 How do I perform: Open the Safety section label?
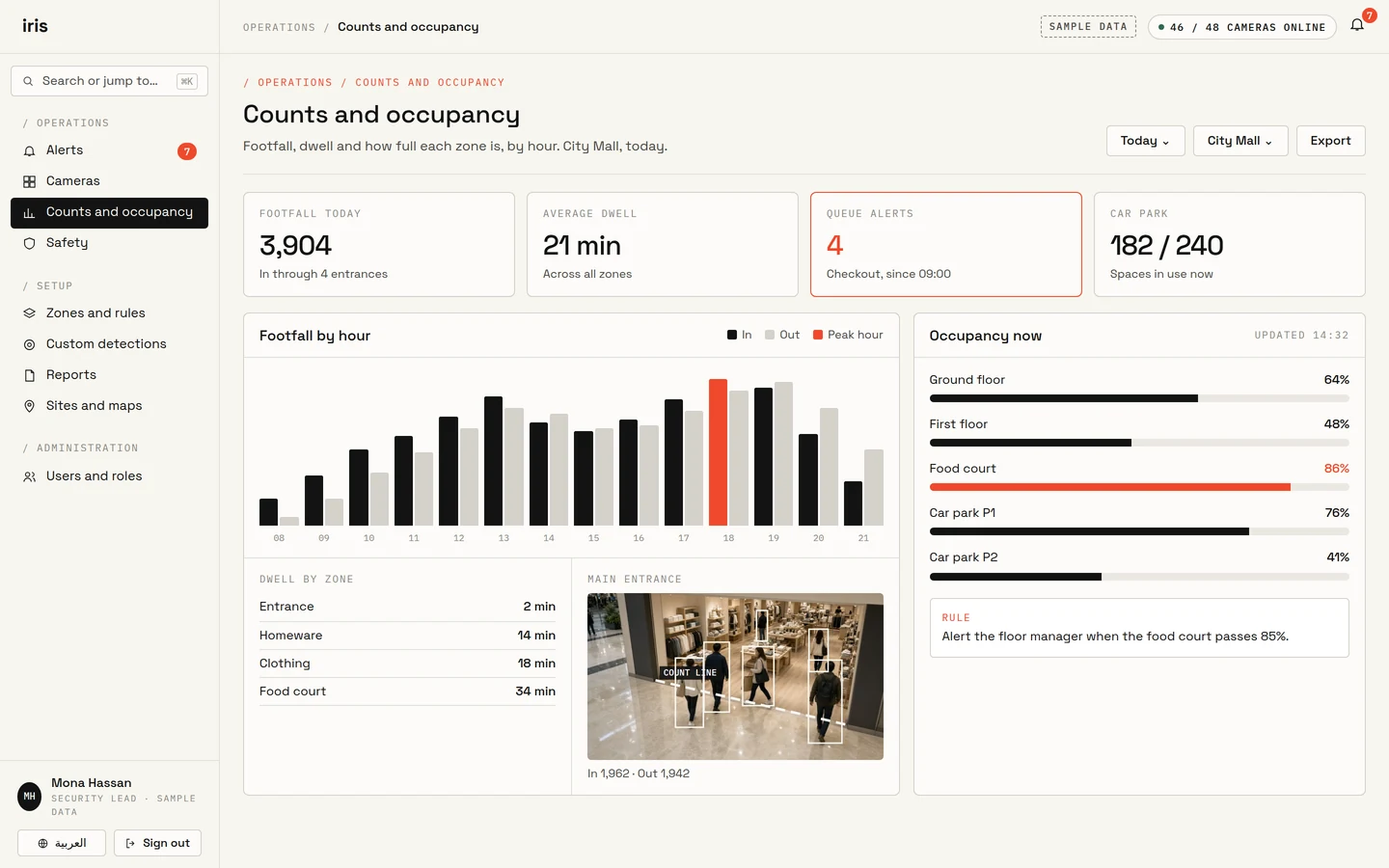pos(67,243)
